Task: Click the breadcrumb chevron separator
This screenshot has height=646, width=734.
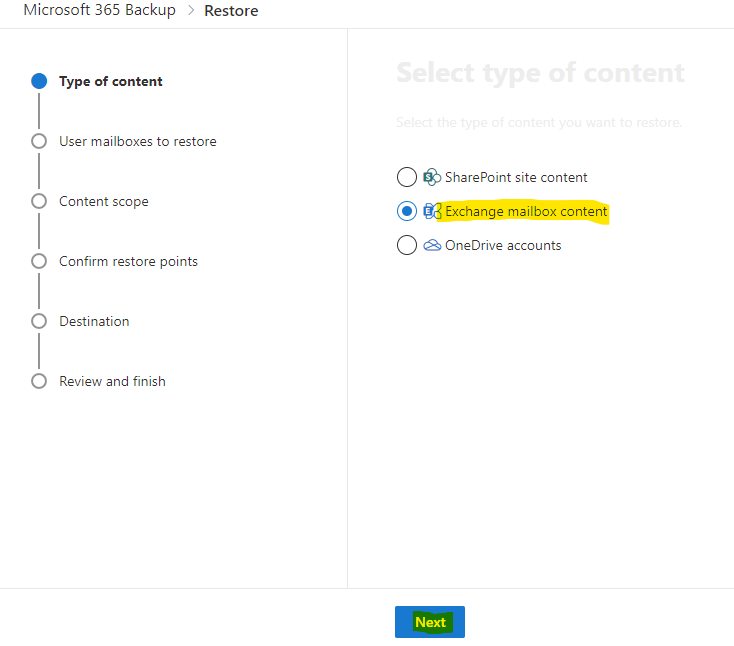Action: (191, 10)
